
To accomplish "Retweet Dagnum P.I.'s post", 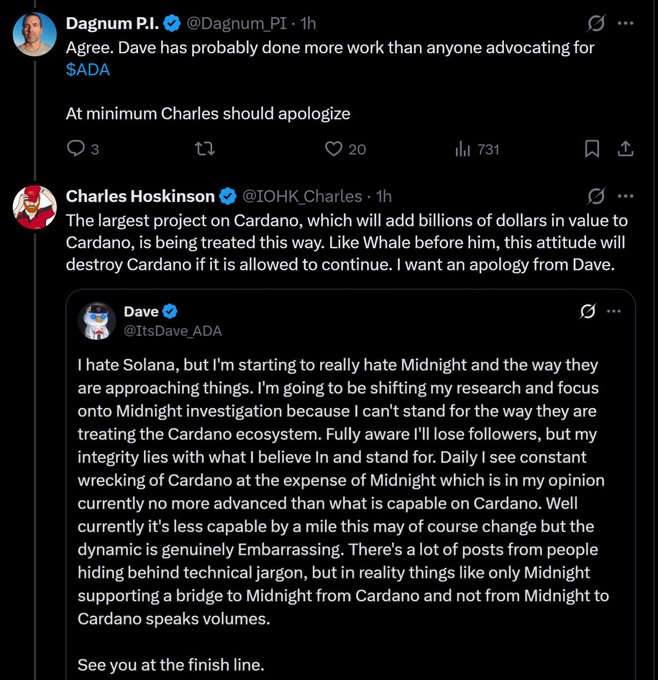I will 204,149.
